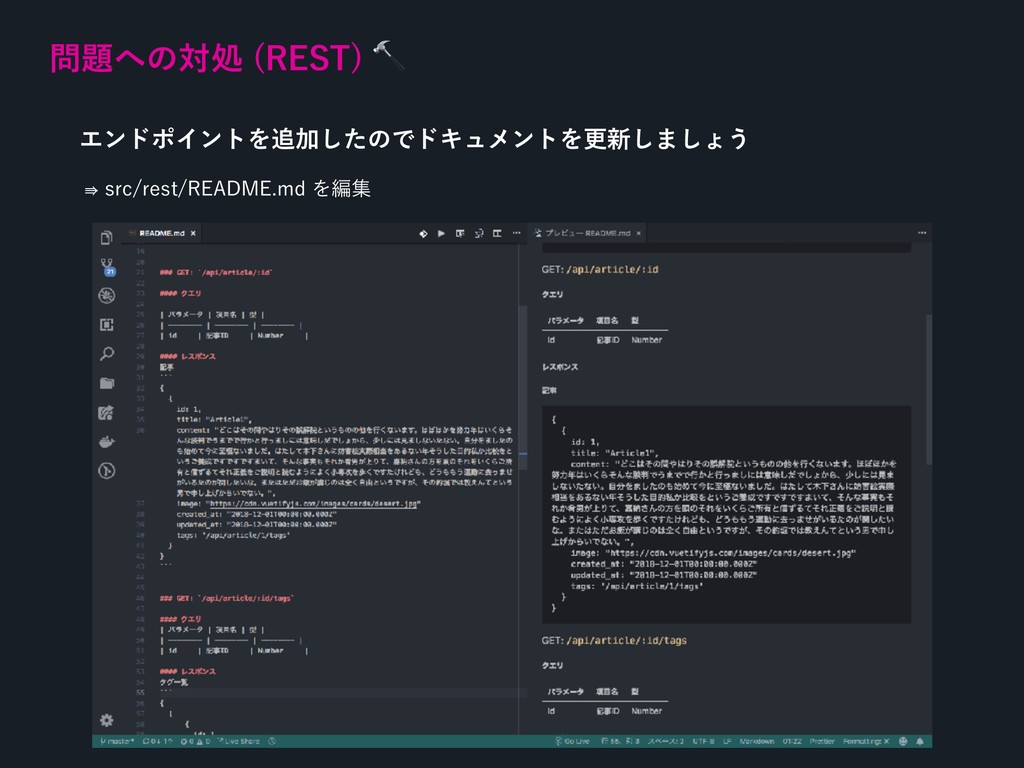Viewport: 1024px width, 768px height.
Task: Click the smiley feedback icon in status bar
Action: 903,741
